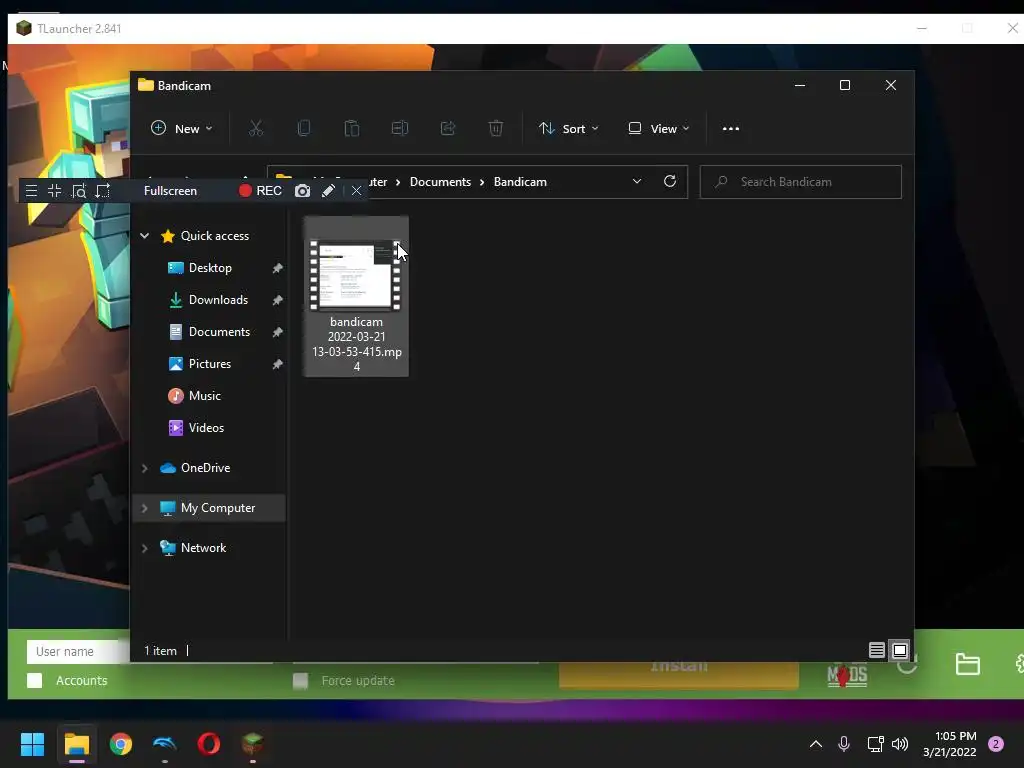Open File Explorer from the taskbar

(x=76, y=744)
